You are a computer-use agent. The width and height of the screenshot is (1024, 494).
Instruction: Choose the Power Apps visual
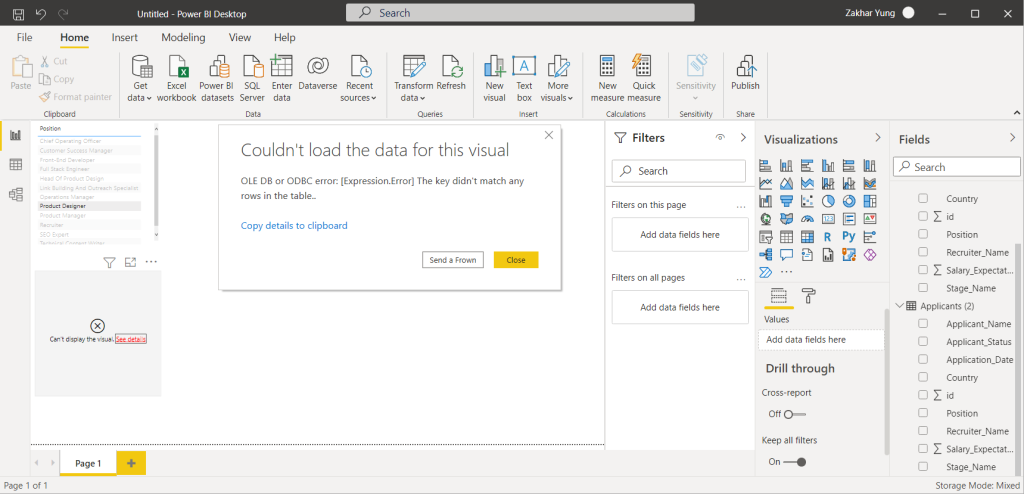870,254
